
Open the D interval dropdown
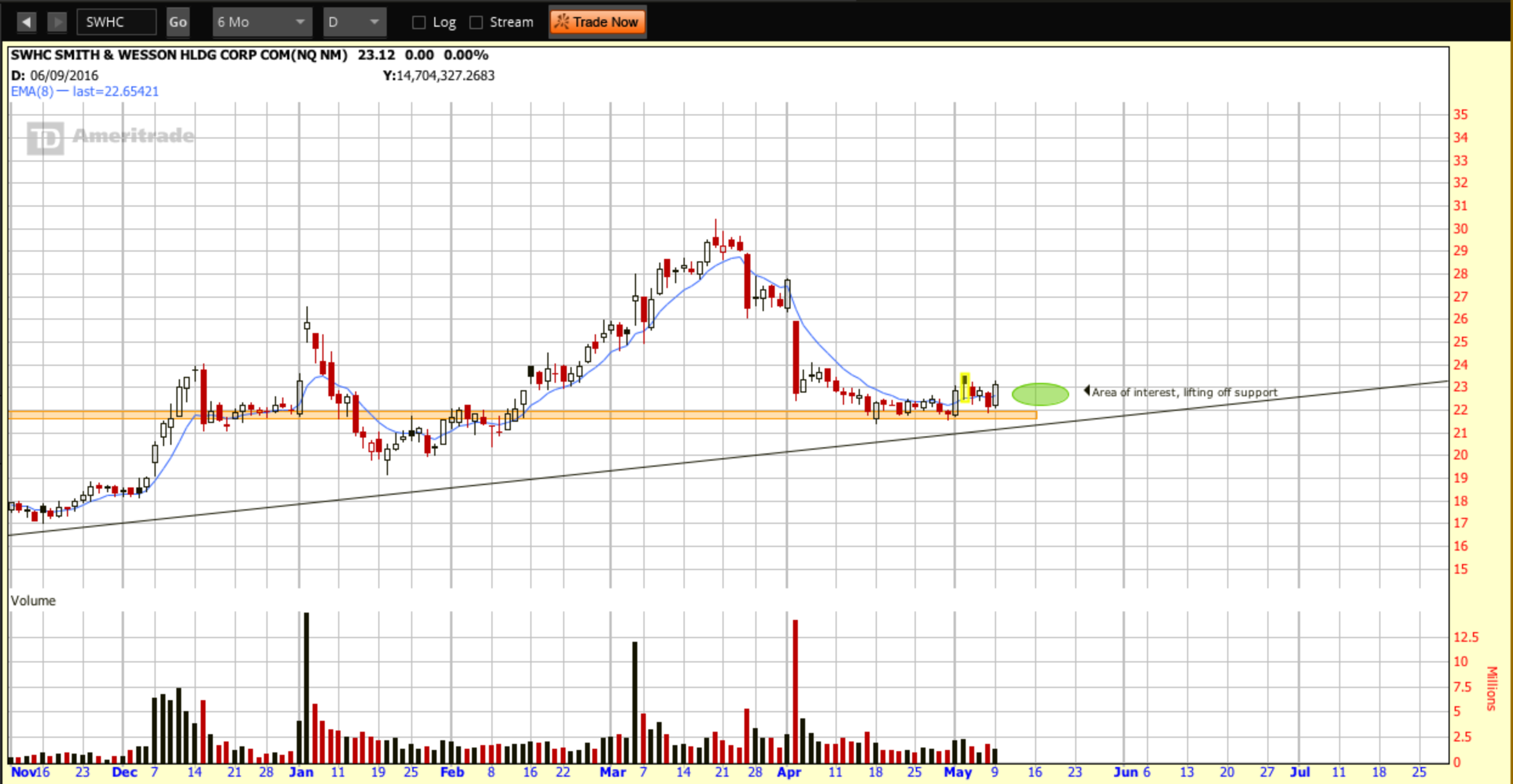pos(355,22)
